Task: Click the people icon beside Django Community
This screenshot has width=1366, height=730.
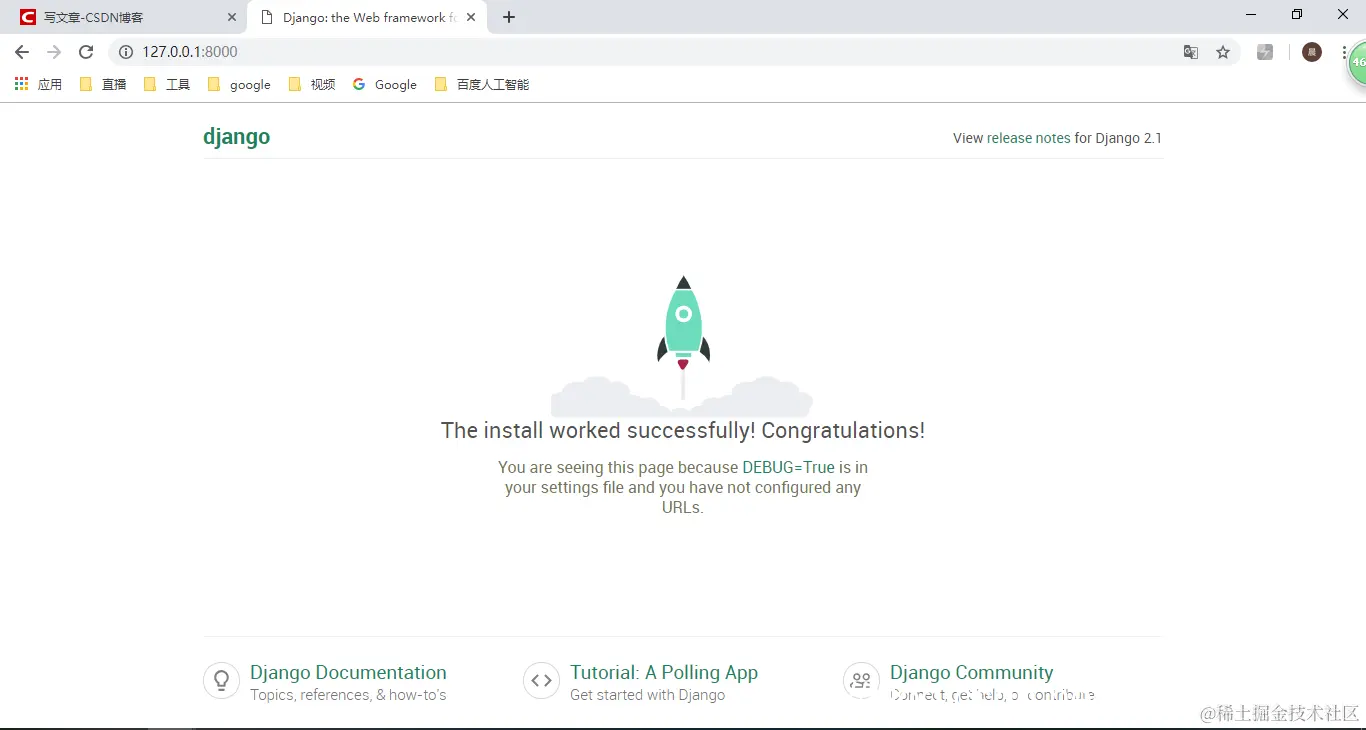Action: click(861, 681)
